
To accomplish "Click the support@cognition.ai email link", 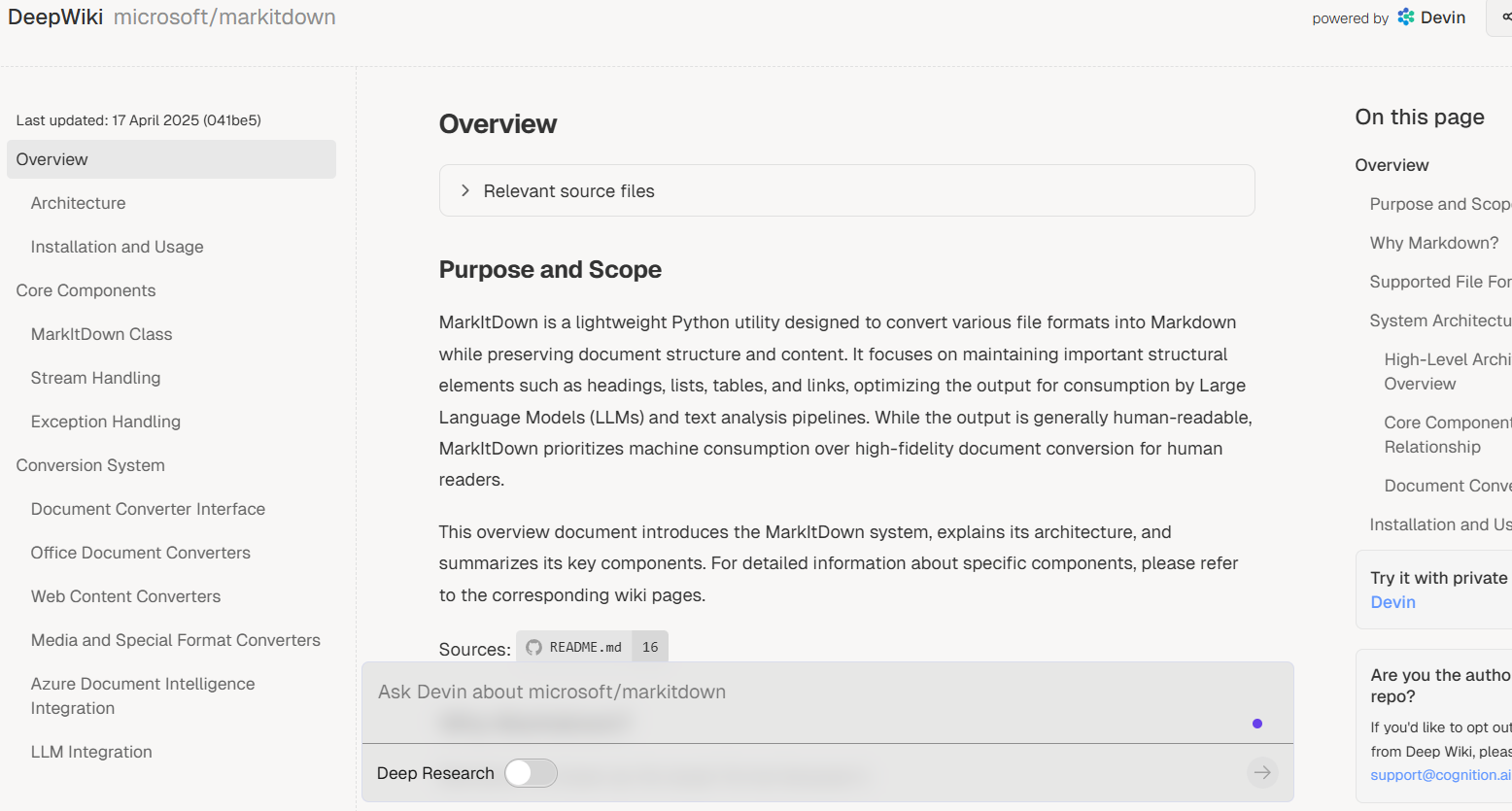I will (1440, 775).
